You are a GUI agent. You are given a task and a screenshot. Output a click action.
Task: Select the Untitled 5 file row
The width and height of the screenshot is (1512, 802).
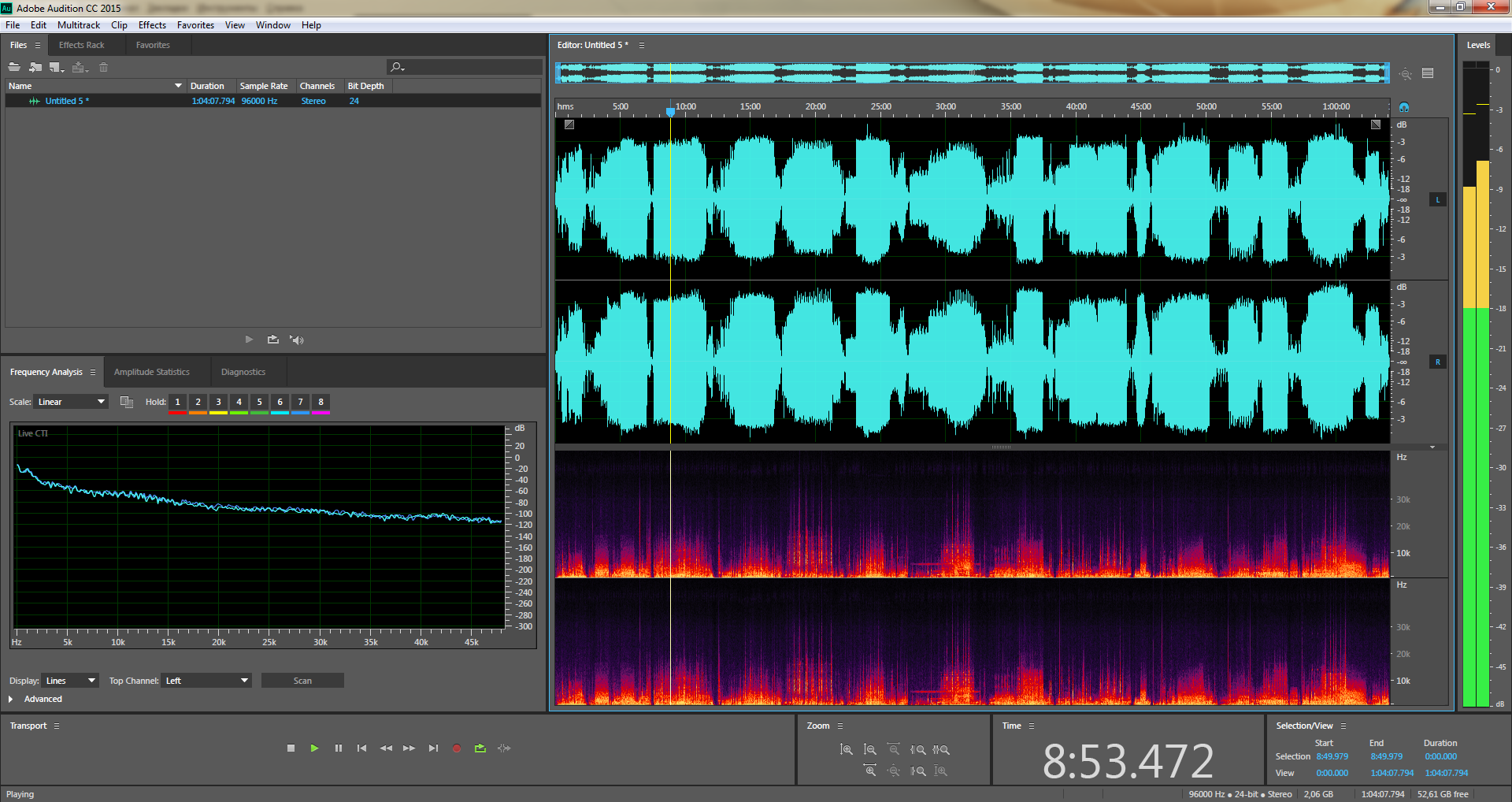[x=272, y=101]
